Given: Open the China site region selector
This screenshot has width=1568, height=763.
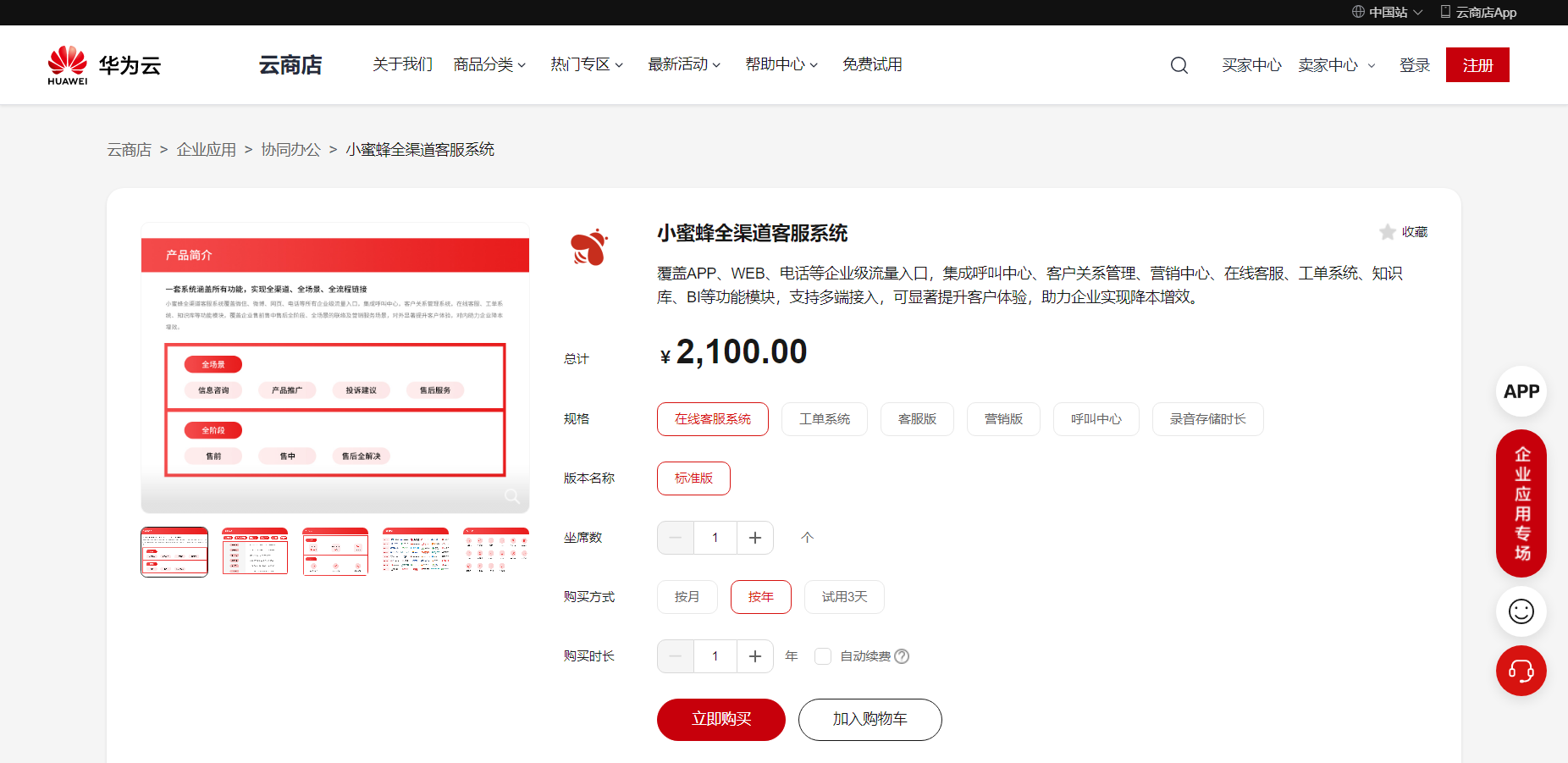Looking at the screenshot, I should point(1387,12).
